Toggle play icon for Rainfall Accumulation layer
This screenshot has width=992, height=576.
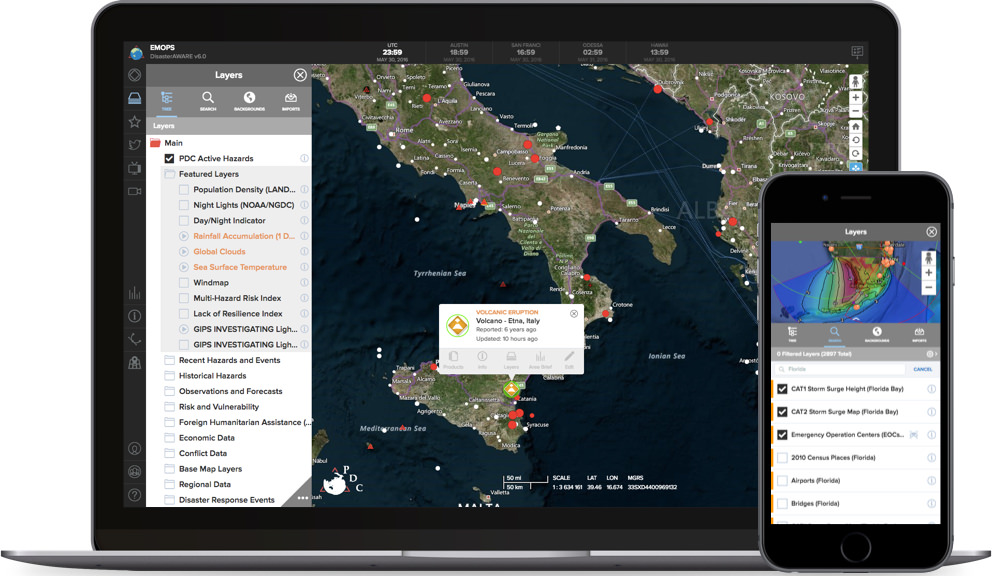click(183, 236)
